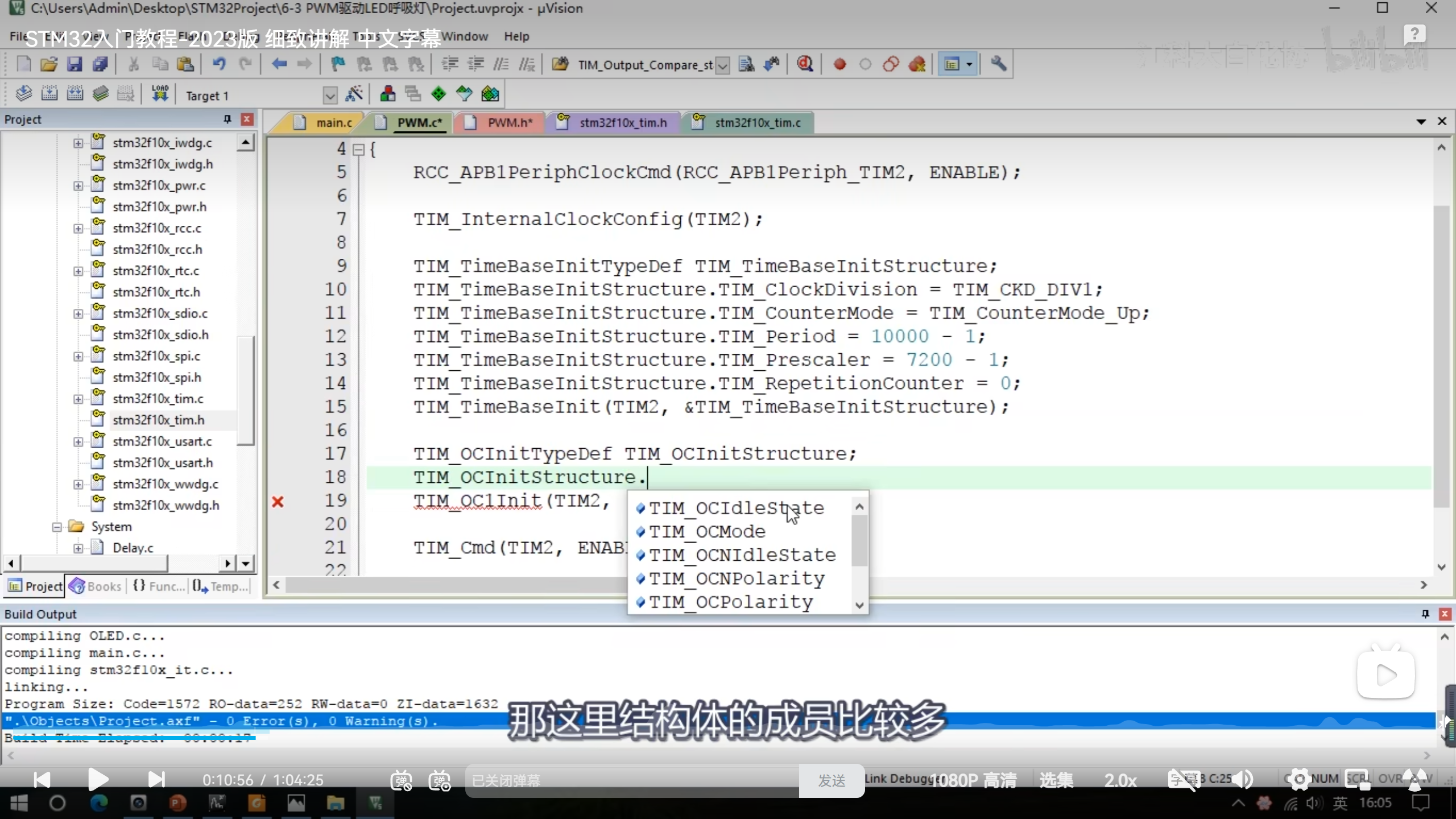Open Options for Target magic wand icon
The image size is (1456, 819).
pos(354,94)
